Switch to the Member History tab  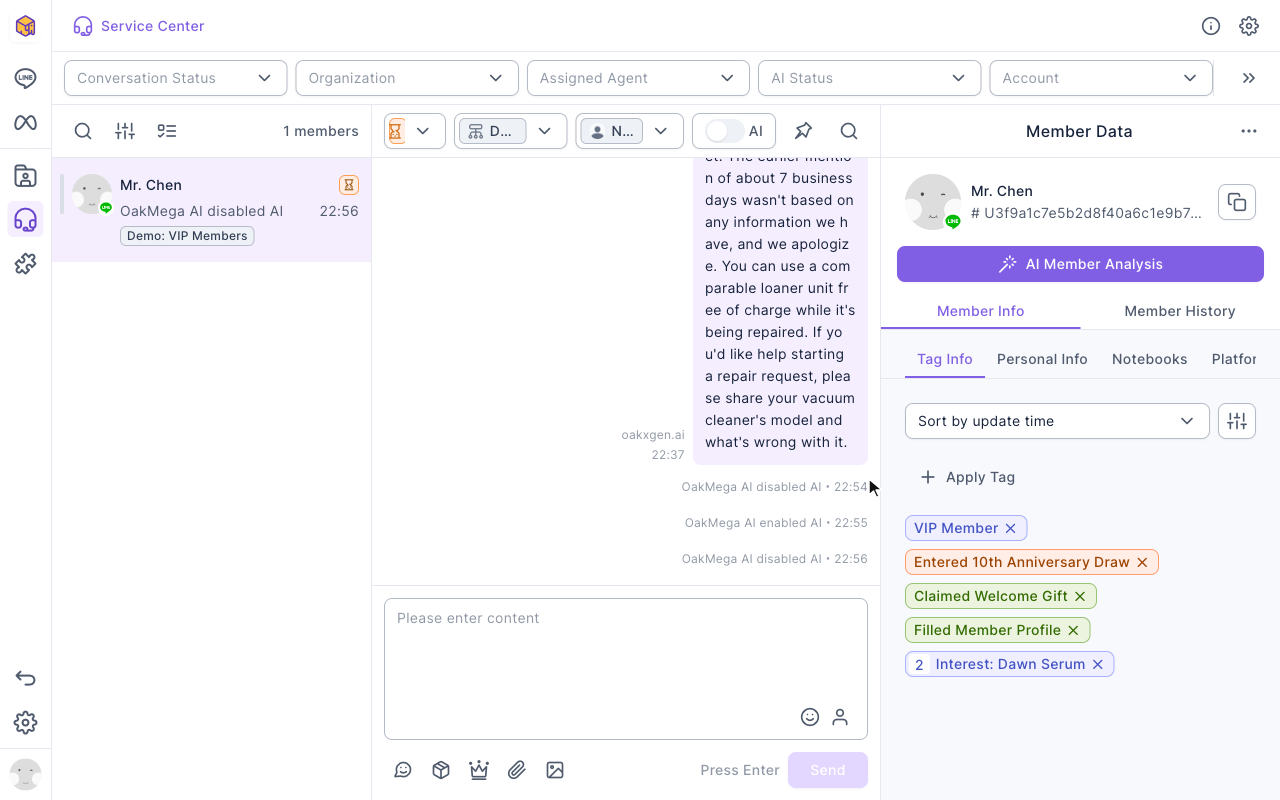pos(1180,311)
